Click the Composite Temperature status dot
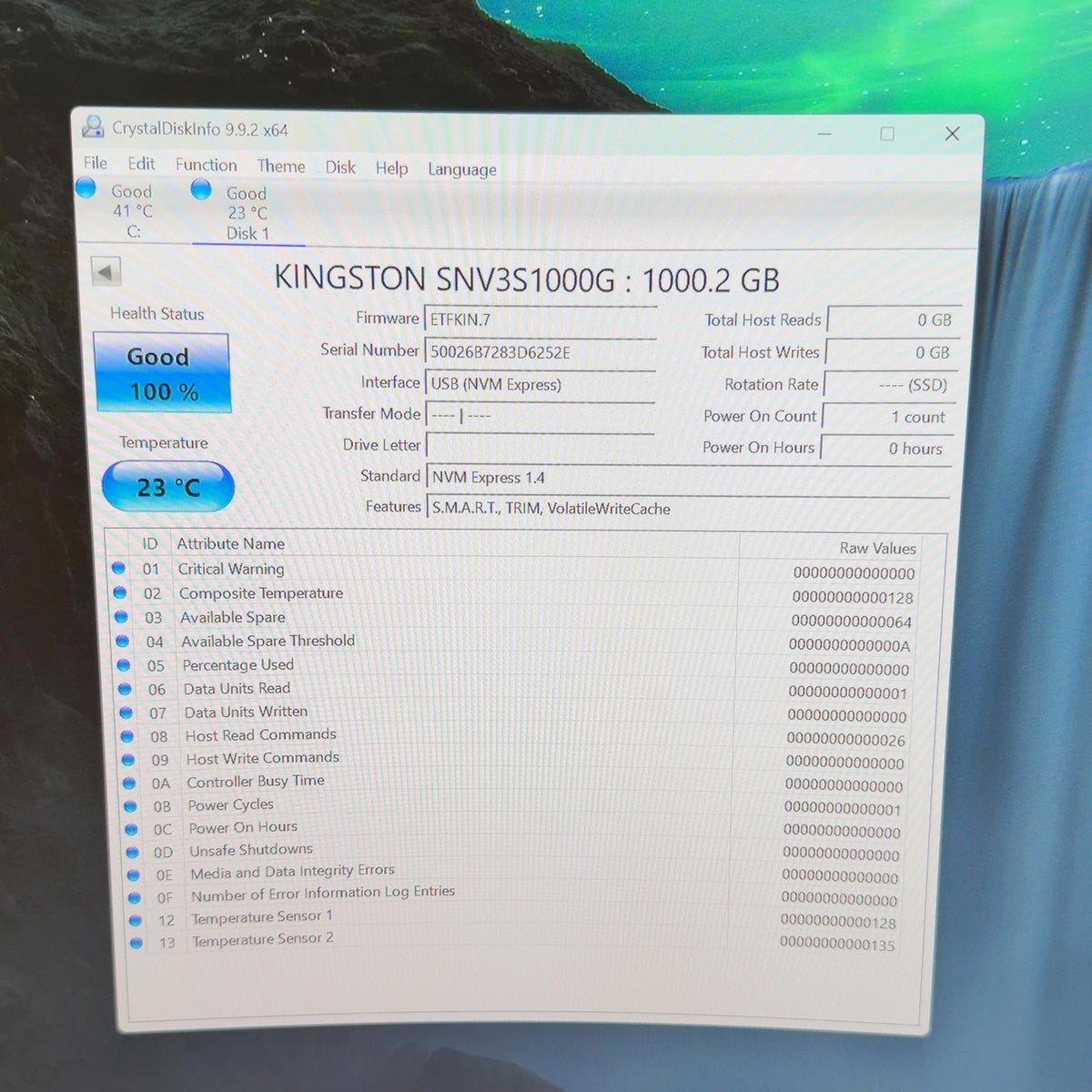This screenshot has height=1092, width=1092. [120, 592]
